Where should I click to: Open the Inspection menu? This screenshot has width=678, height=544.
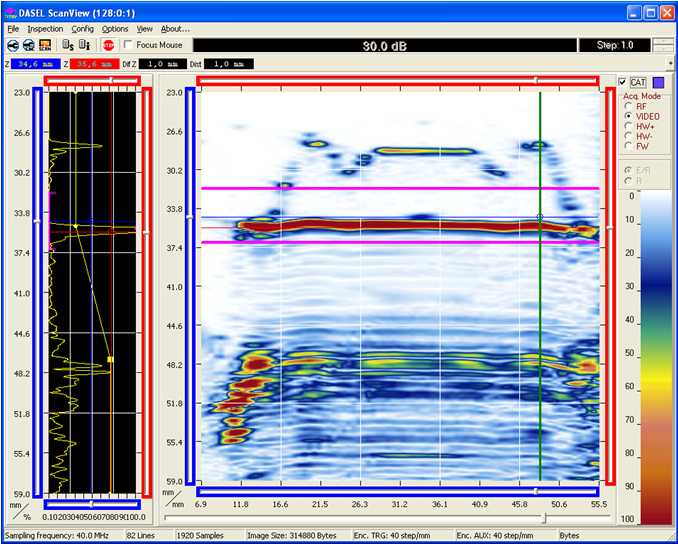click(x=45, y=29)
